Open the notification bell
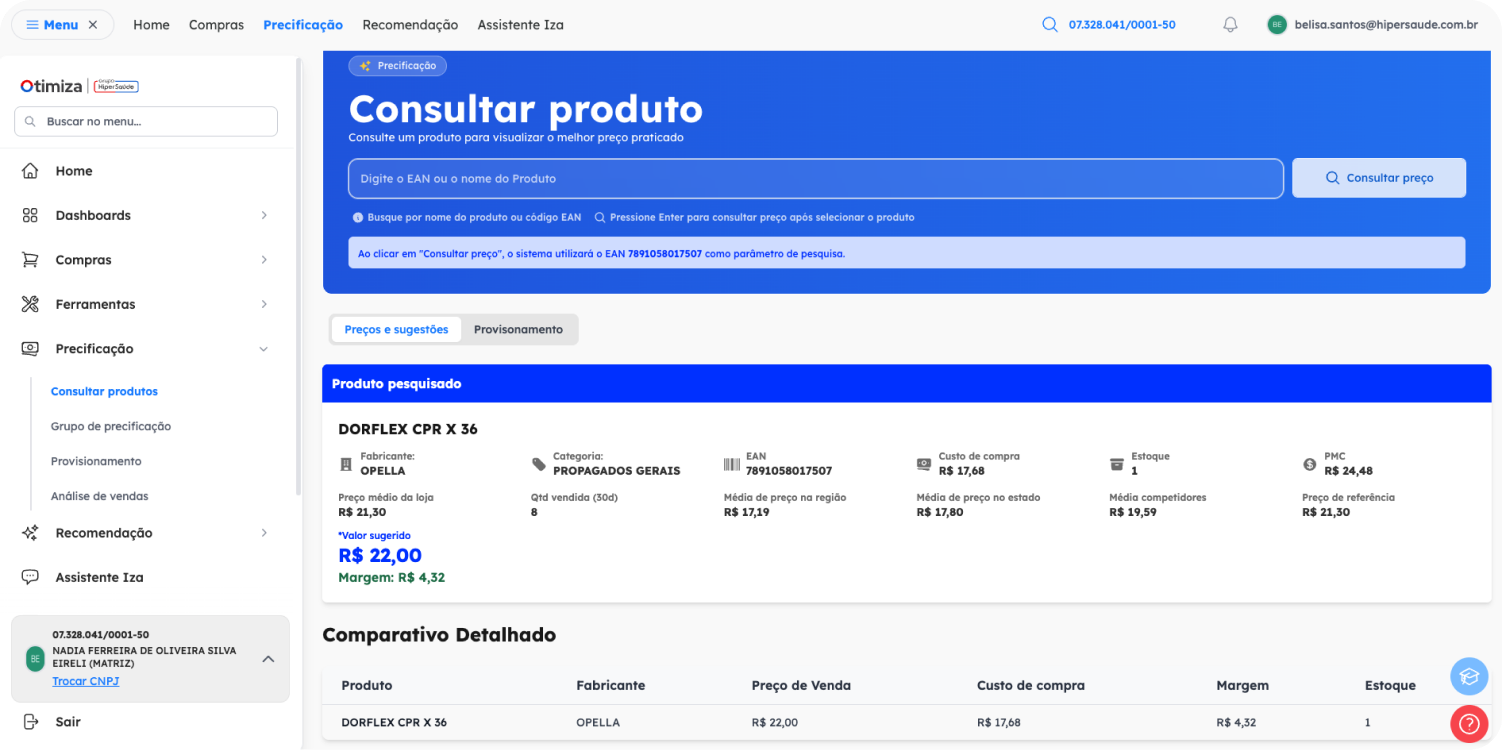 [x=1230, y=24]
